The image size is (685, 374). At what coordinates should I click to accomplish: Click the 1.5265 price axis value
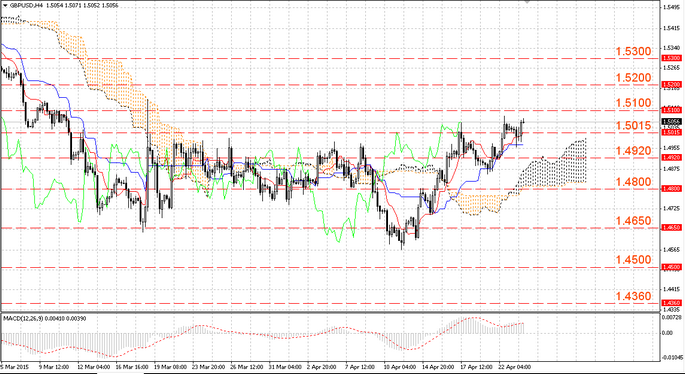[x=671, y=68]
